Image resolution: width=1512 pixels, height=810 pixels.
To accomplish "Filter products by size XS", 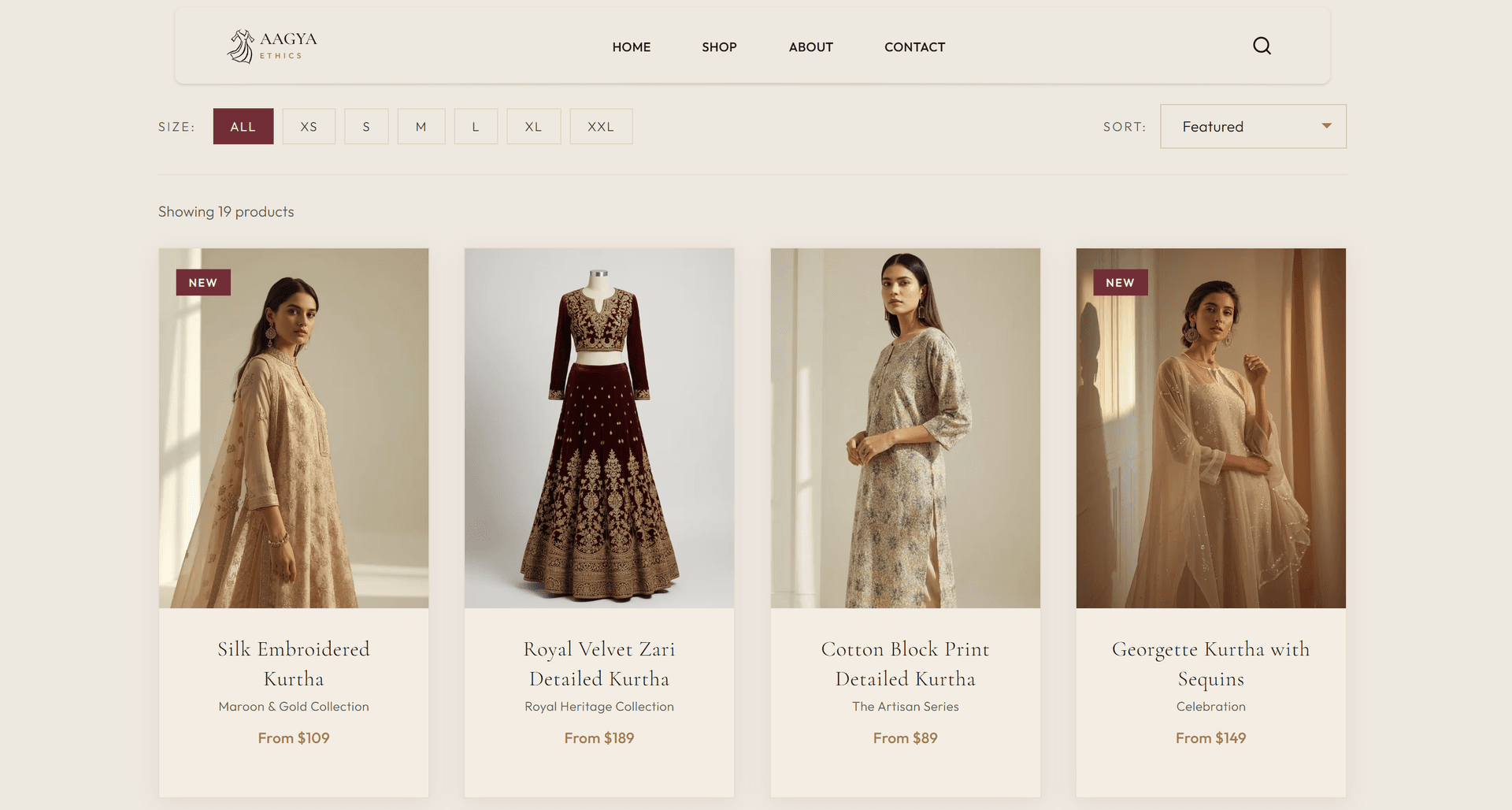I will (x=309, y=126).
